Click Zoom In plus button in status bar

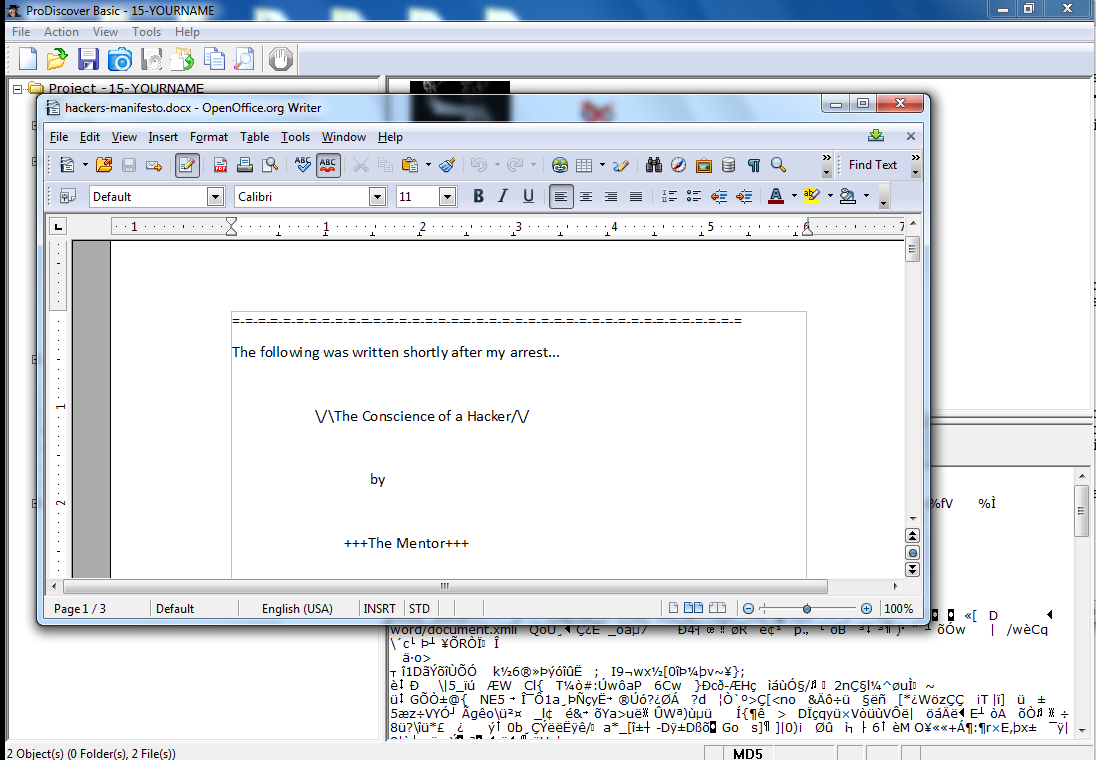click(x=866, y=608)
